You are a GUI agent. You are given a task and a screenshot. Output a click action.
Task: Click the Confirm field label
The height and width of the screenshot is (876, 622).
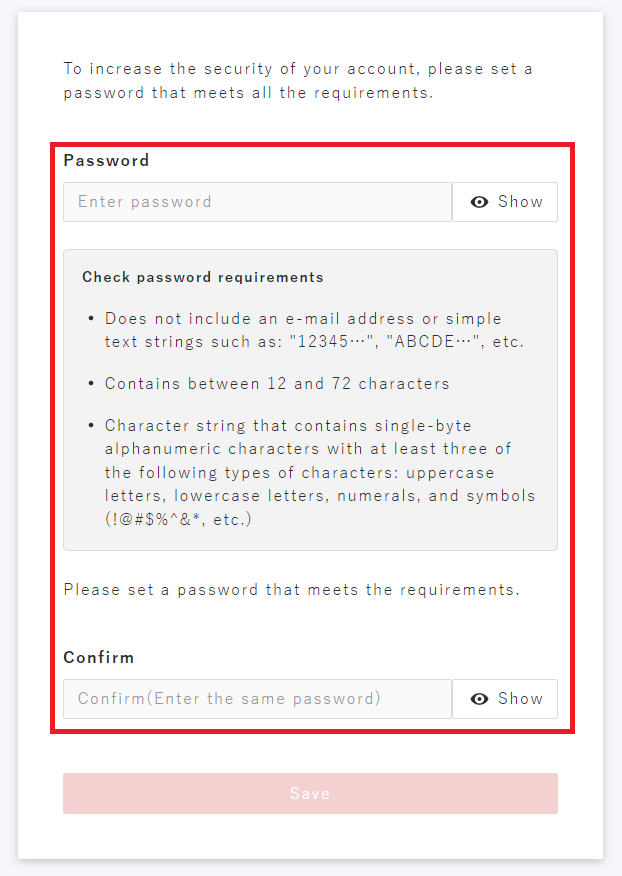coord(98,658)
